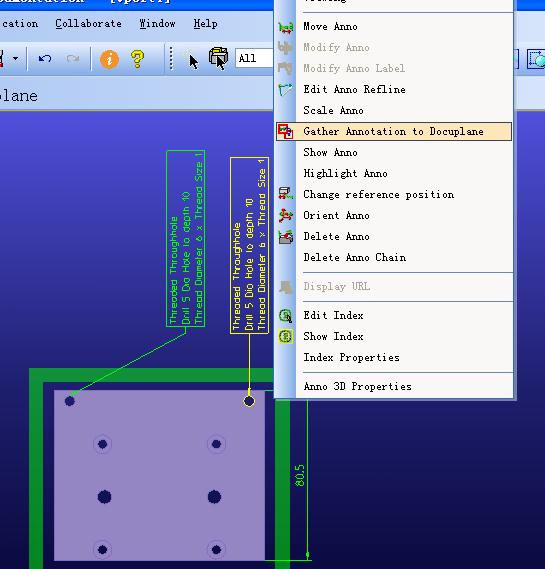
Task: Select the yellow highlighted annotation box
Action: [250, 245]
